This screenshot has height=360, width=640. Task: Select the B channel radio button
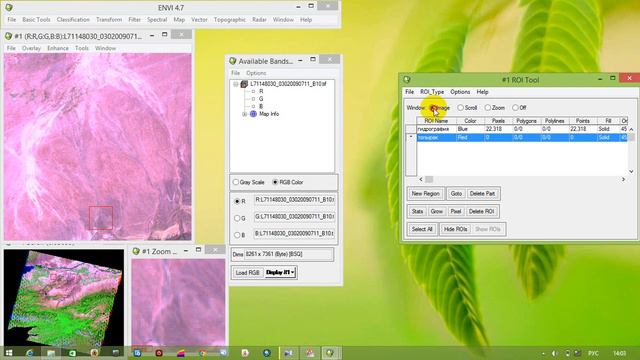coord(237,235)
